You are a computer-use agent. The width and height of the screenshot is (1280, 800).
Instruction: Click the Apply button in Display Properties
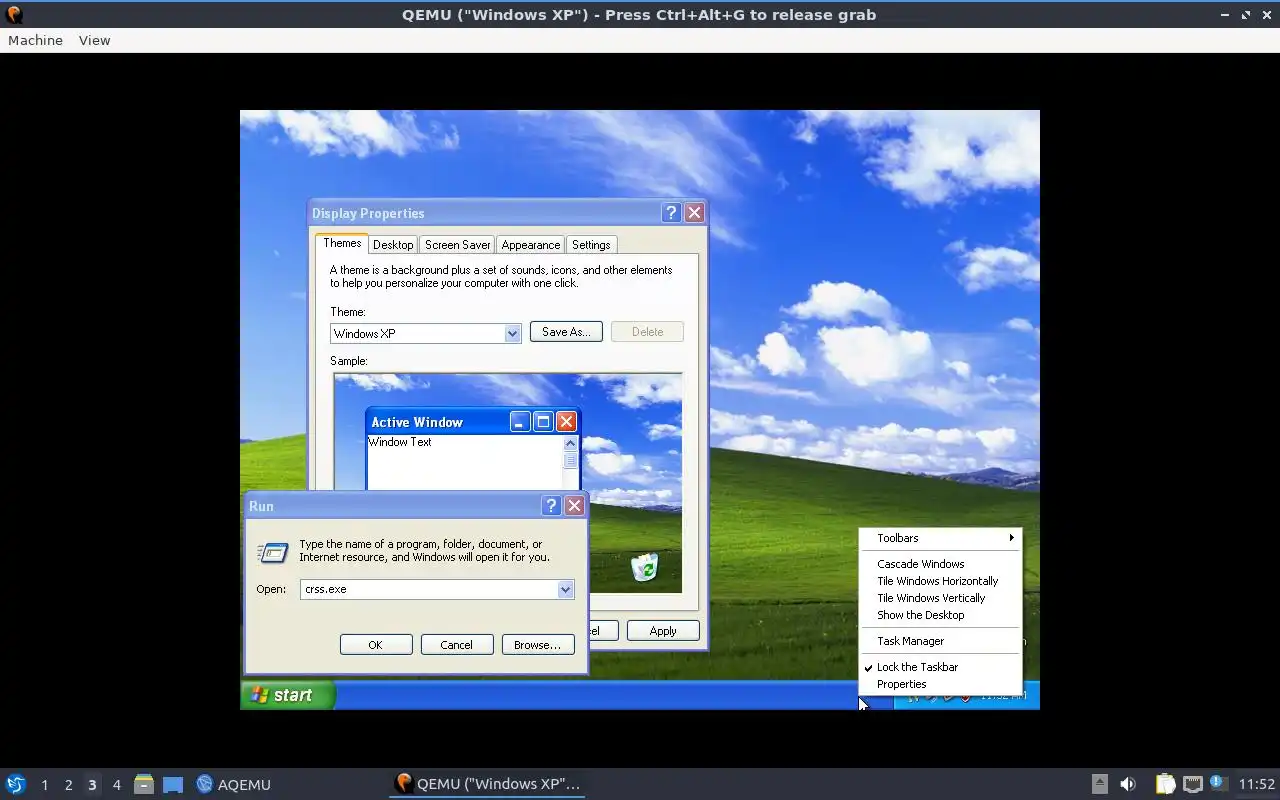click(x=663, y=631)
